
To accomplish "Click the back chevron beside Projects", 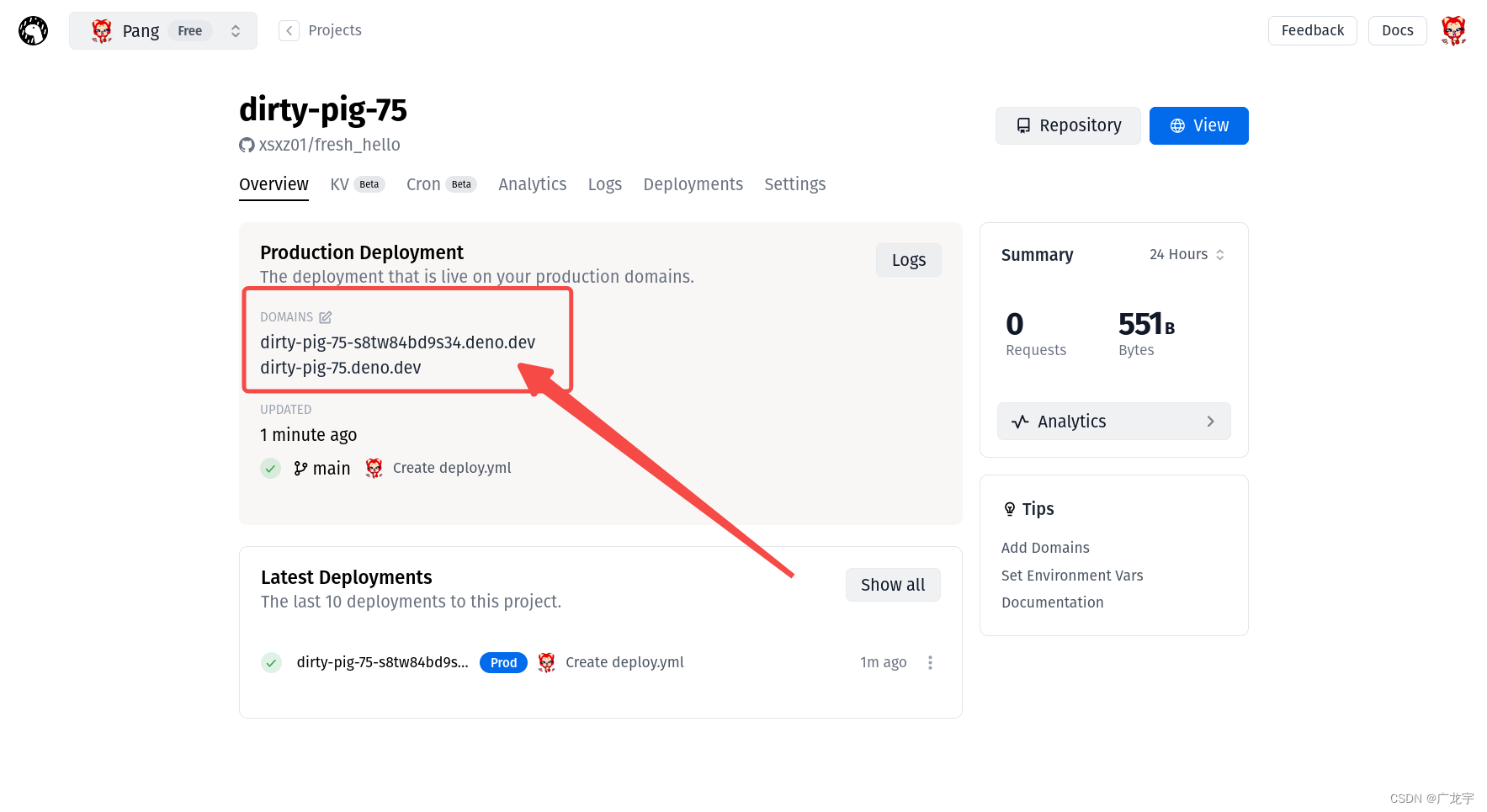I will click(289, 31).
